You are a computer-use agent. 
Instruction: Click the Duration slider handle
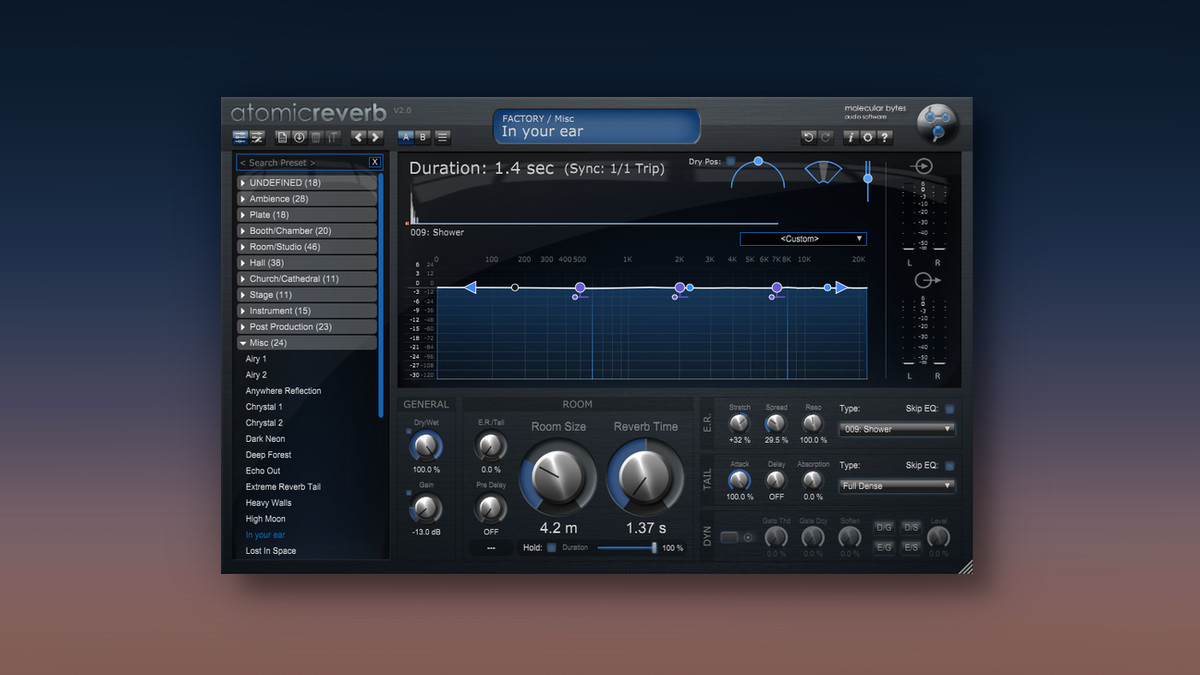(655, 548)
